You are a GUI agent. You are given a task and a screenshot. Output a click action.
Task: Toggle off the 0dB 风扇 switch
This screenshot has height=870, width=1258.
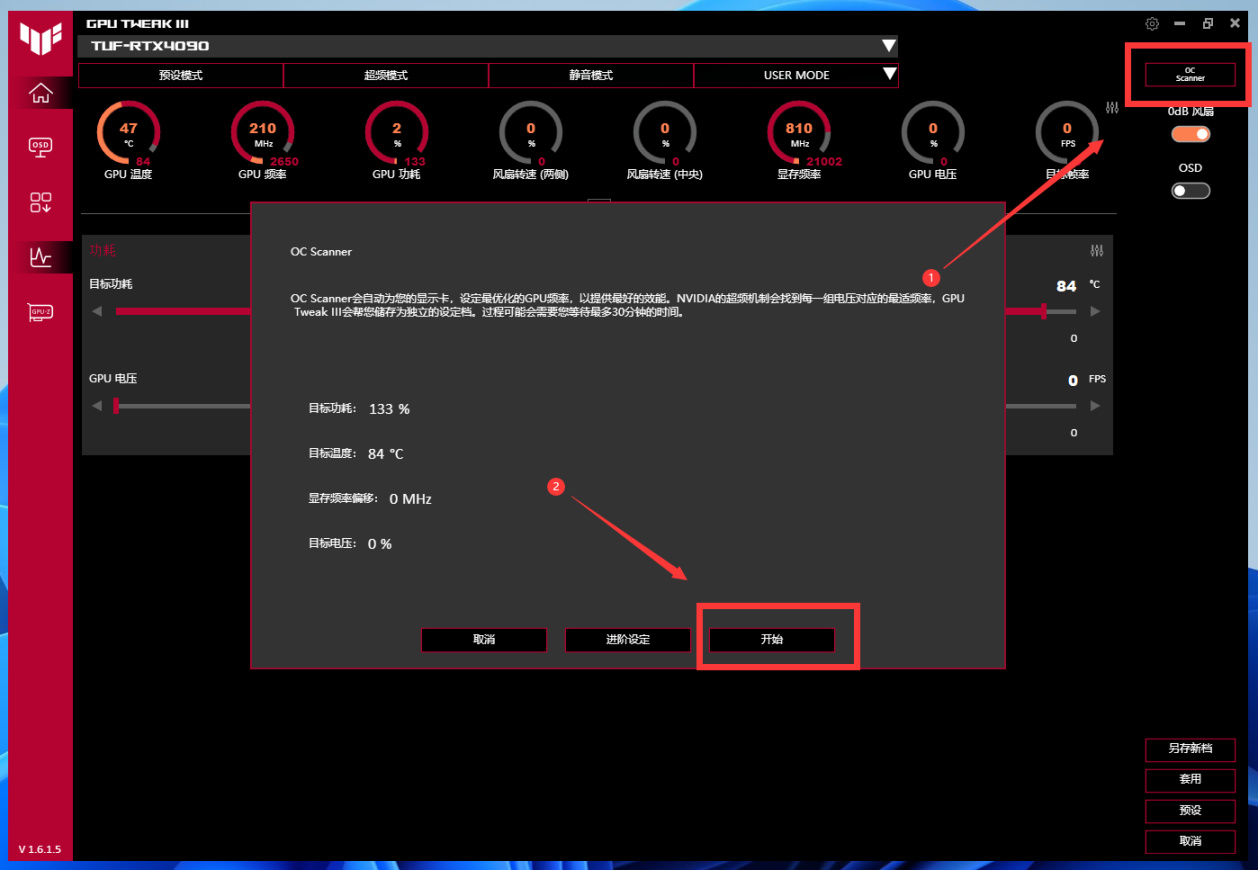(x=1191, y=134)
